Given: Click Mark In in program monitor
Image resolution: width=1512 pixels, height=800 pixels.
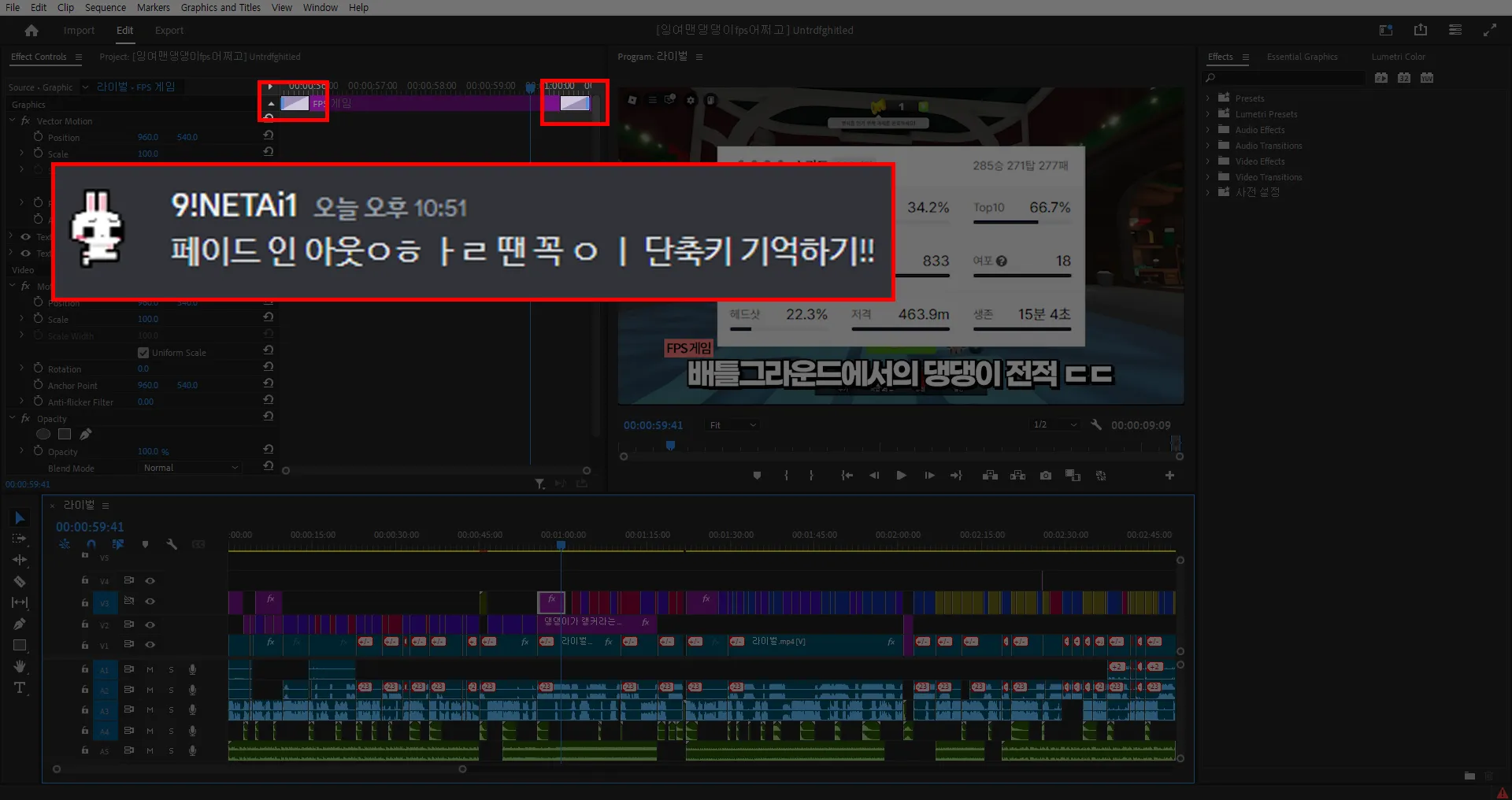Looking at the screenshot, I should (786, 476).
